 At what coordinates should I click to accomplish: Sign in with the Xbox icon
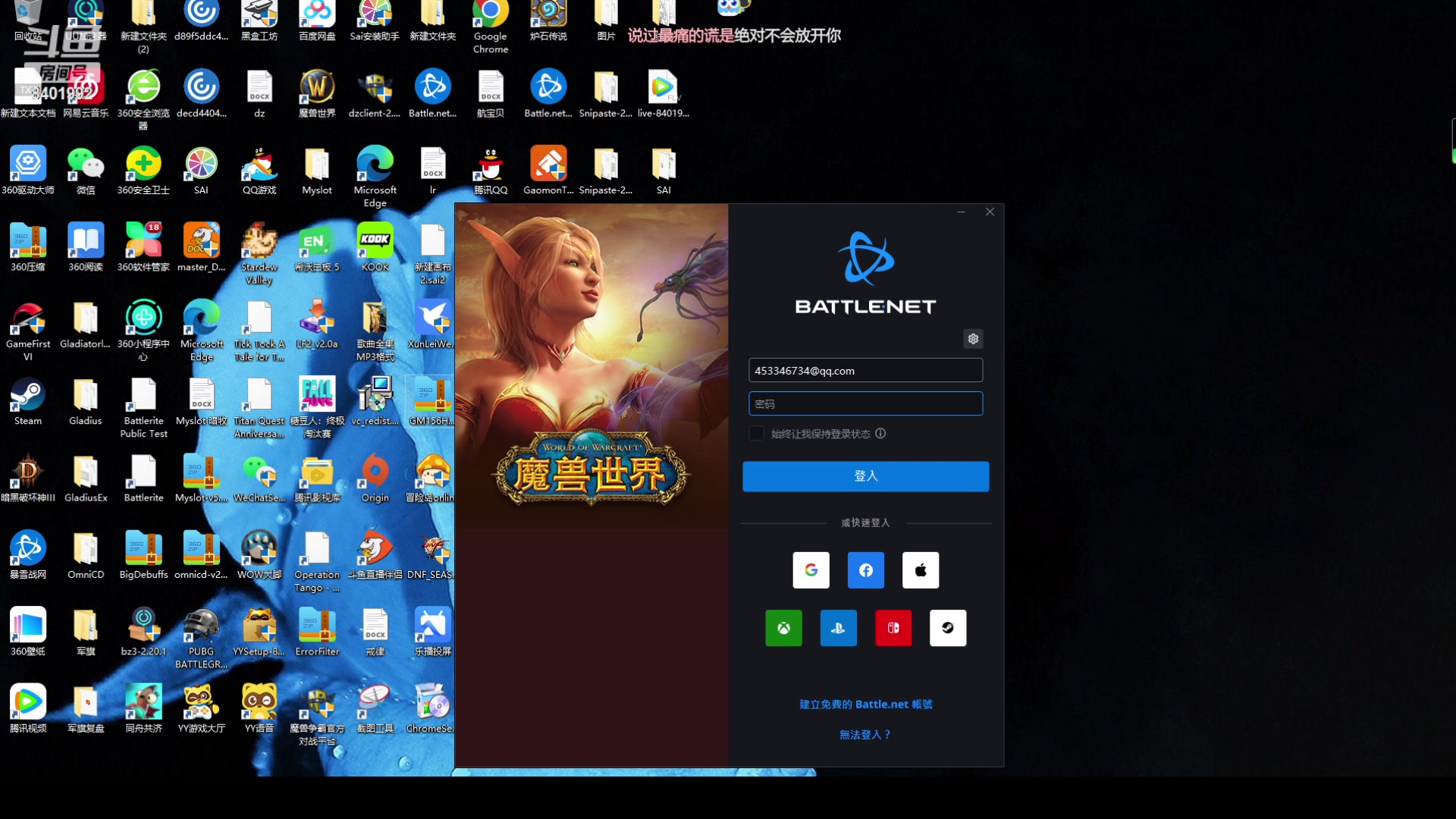tap(783, 628)
